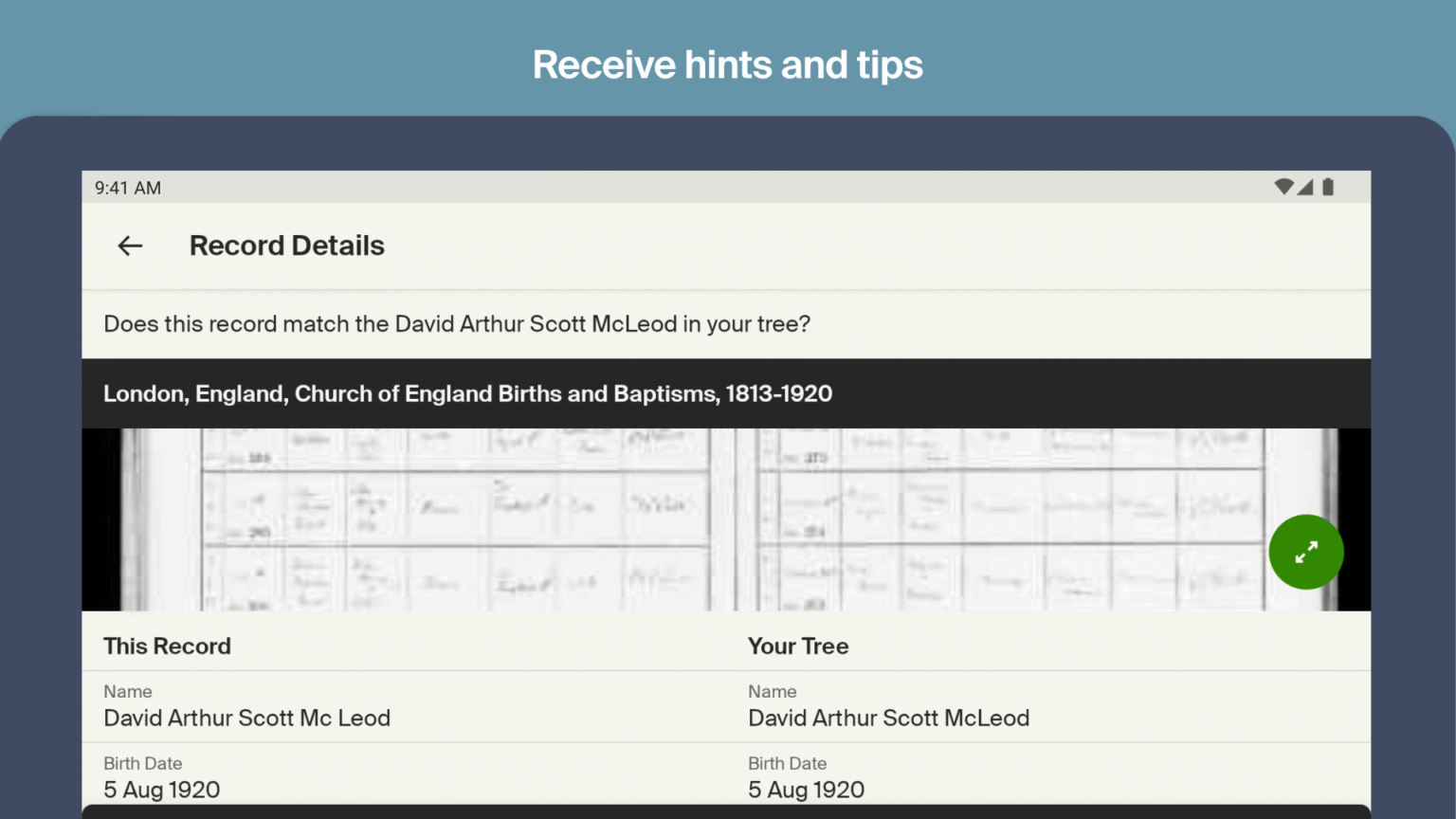Select the fullscreen arrows icon on the record

click(x=1306, y=552)
